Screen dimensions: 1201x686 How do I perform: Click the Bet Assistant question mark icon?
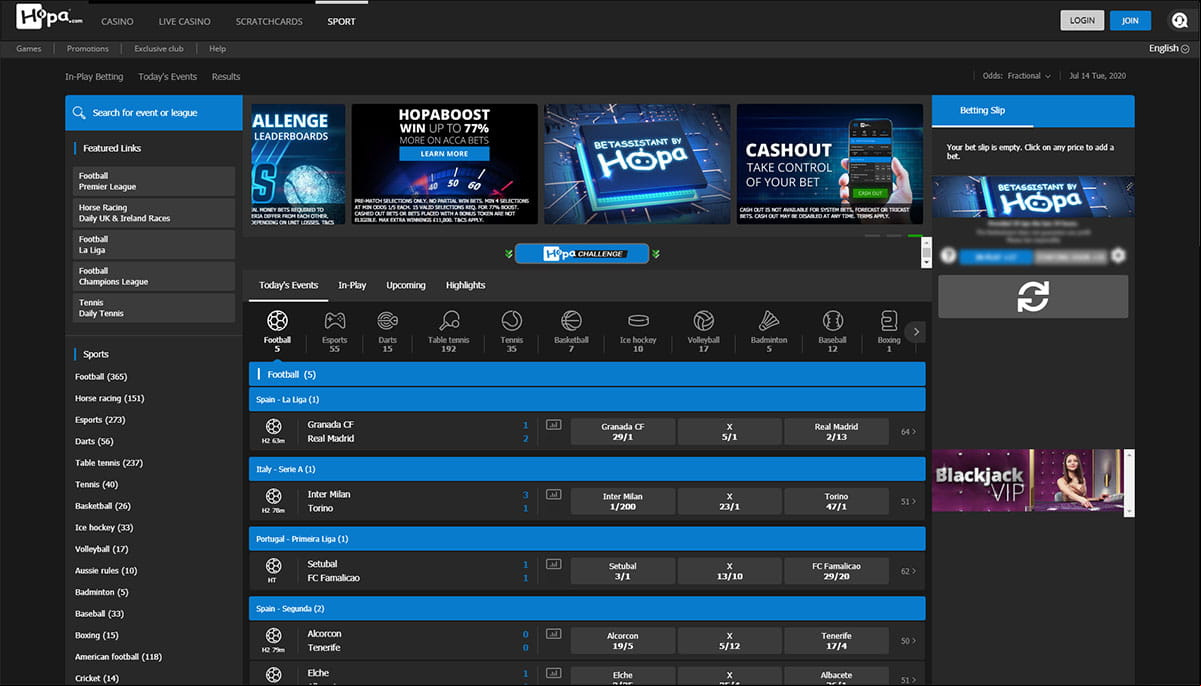[x=948, y=256]
